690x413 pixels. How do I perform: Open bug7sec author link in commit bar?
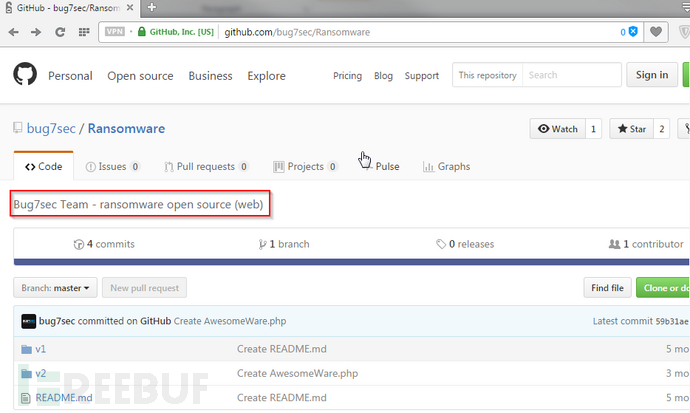[x=57, y=321]
